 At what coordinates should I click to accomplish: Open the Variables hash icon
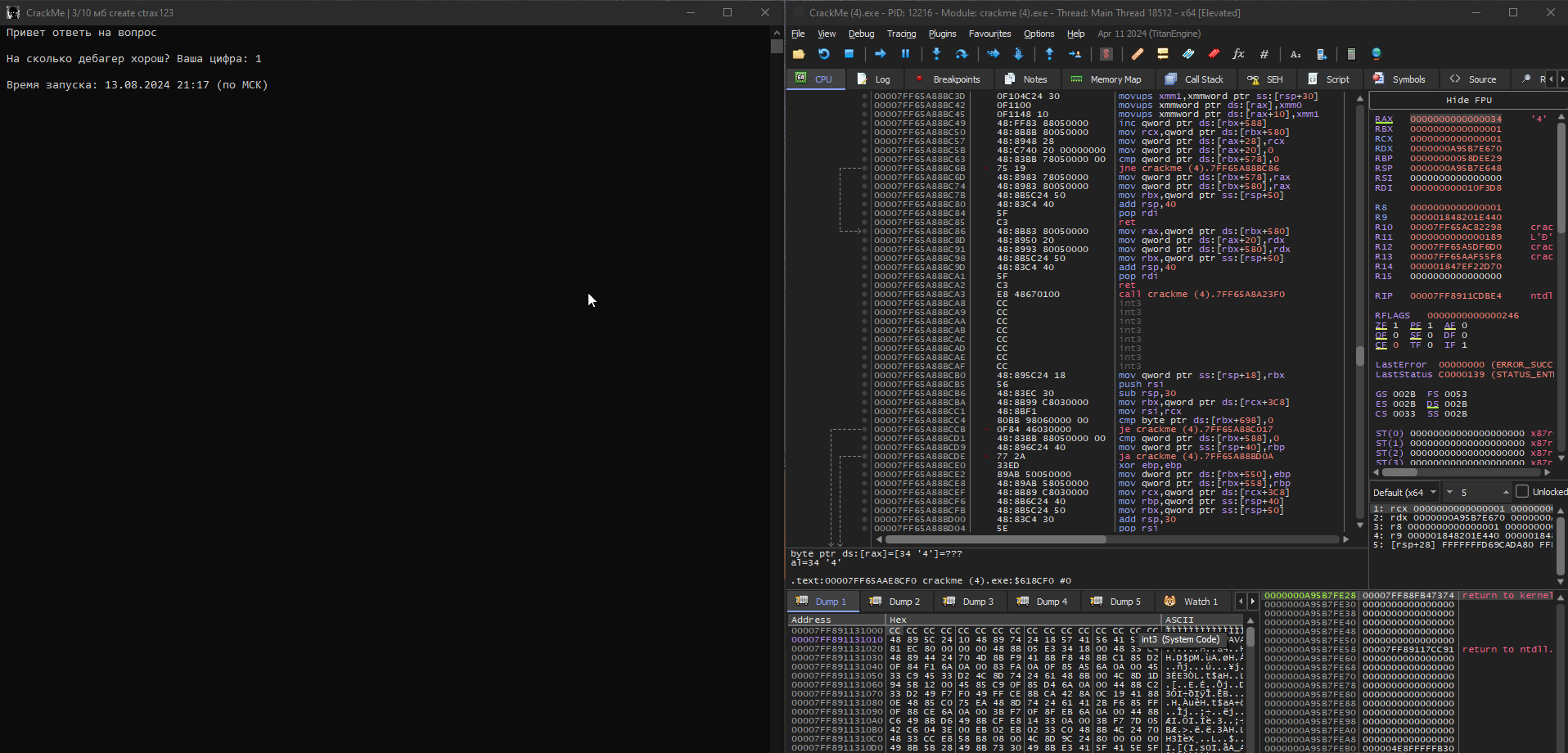[x=1264, y=54]
